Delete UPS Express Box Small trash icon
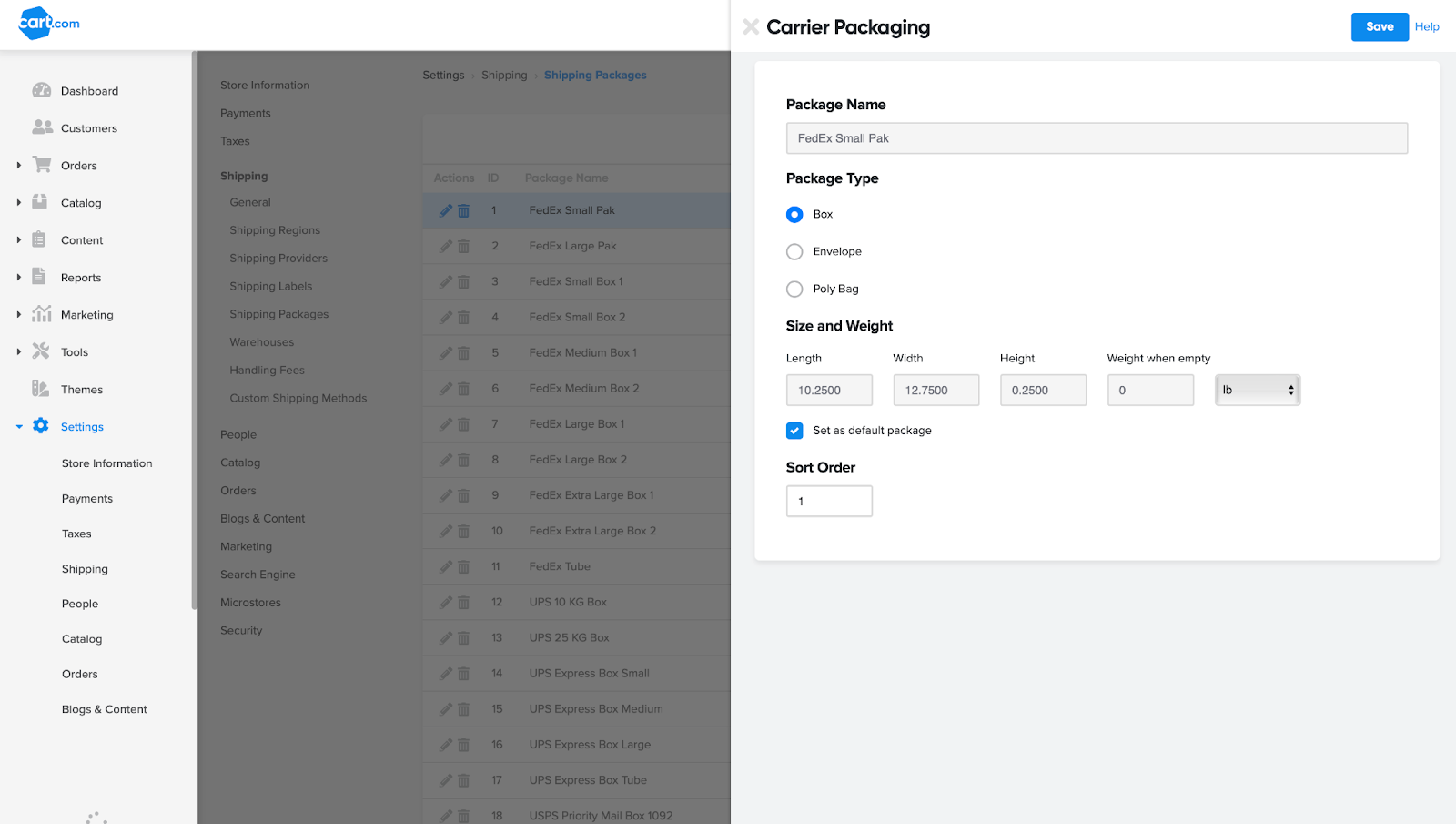1456x824 pixels. point(463,673)
